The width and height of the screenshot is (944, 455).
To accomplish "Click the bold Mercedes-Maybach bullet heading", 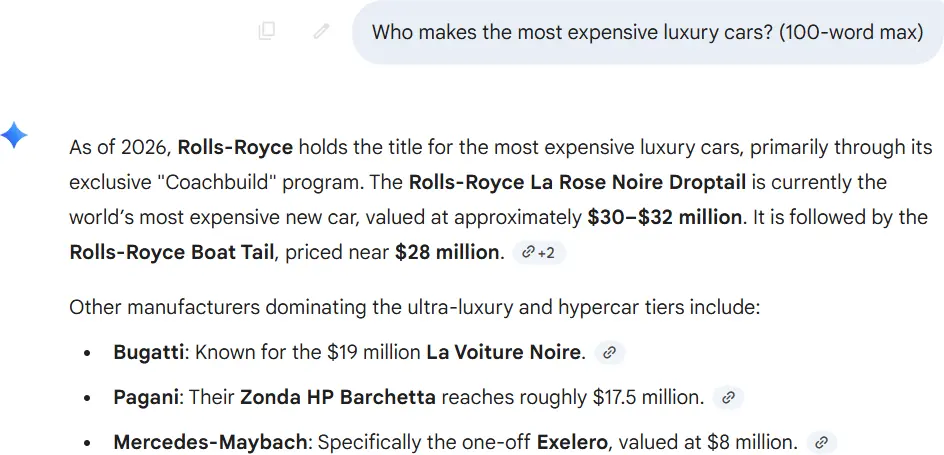I will click(x=211, y=442).
